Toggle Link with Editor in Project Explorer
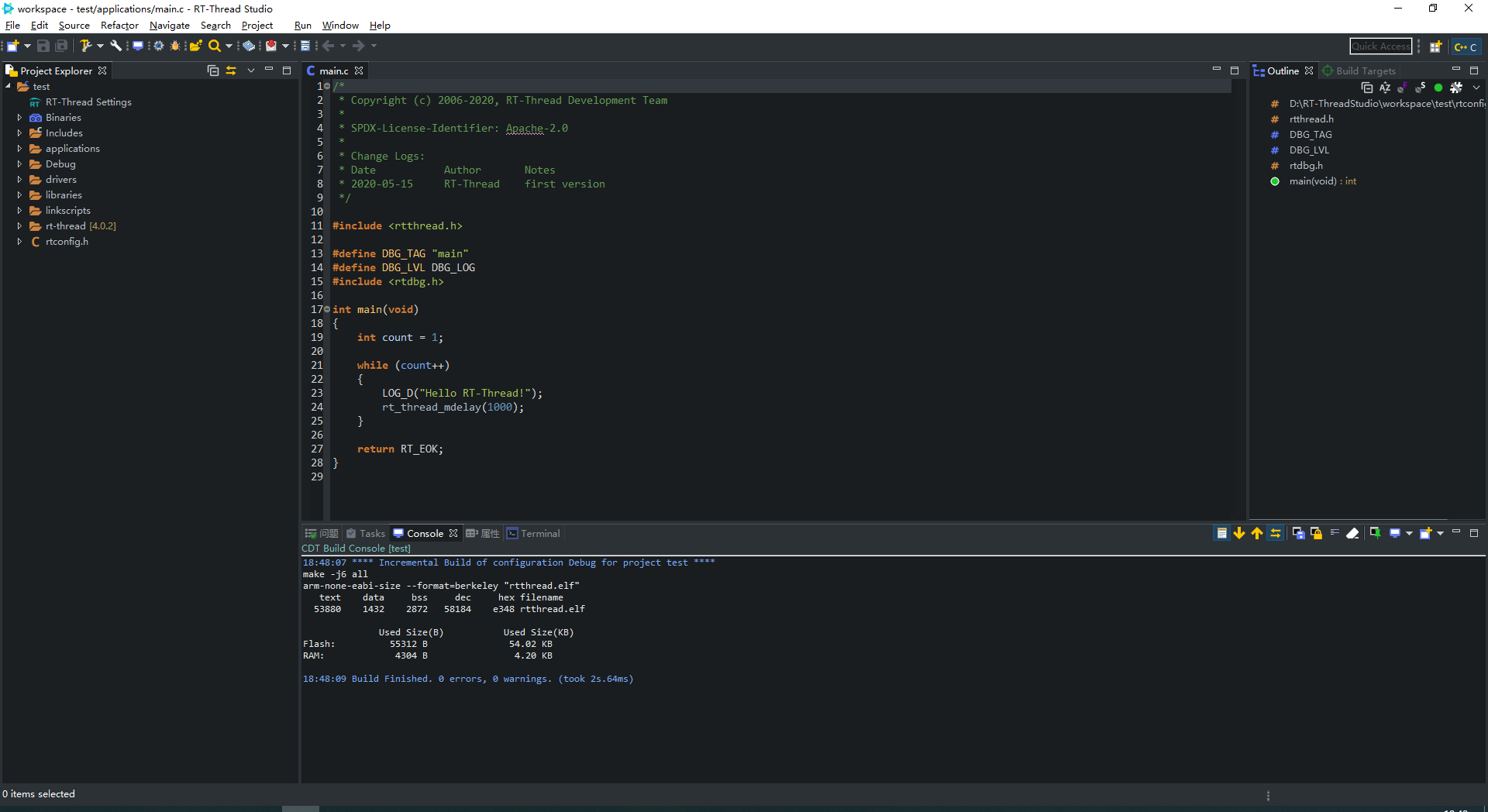The height and width of the screenshot is (812, 1488). [231, 71]
